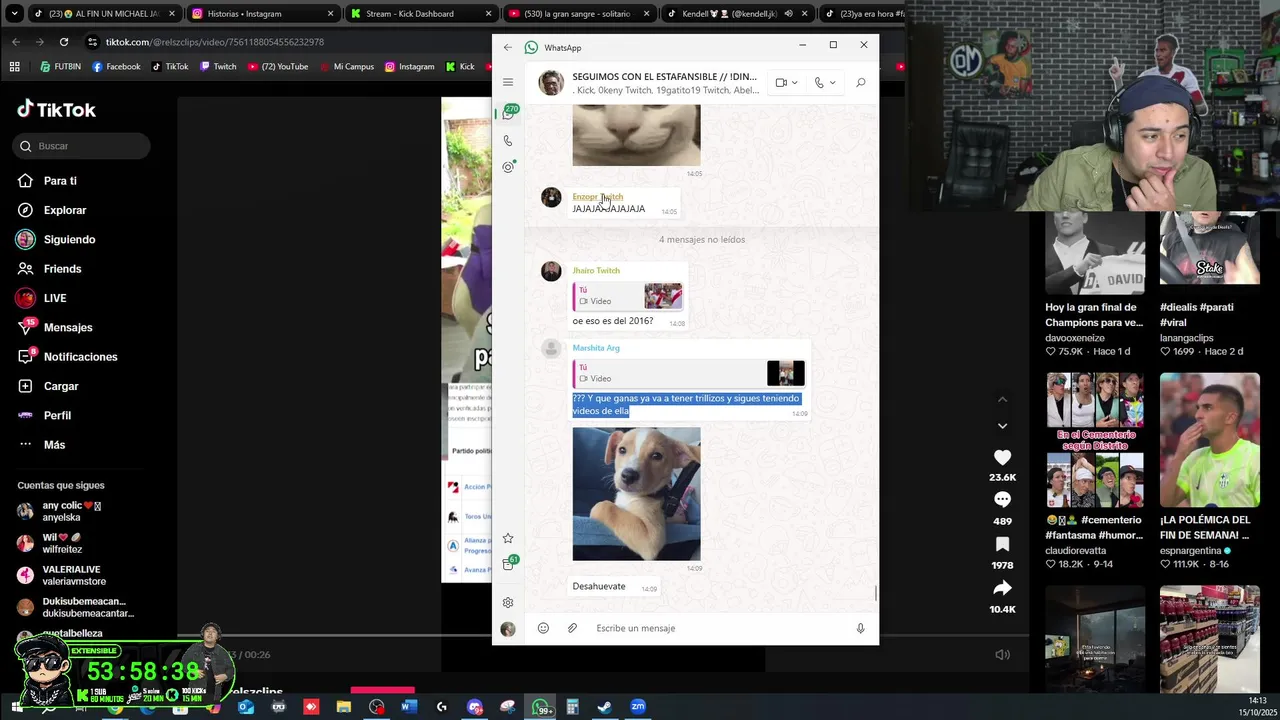Image resolution: width=1280 pixels, height=720 pixels.
Task: Open TikTok 'Notificaciones' sidebar item
Action: (x=80, y=357)
